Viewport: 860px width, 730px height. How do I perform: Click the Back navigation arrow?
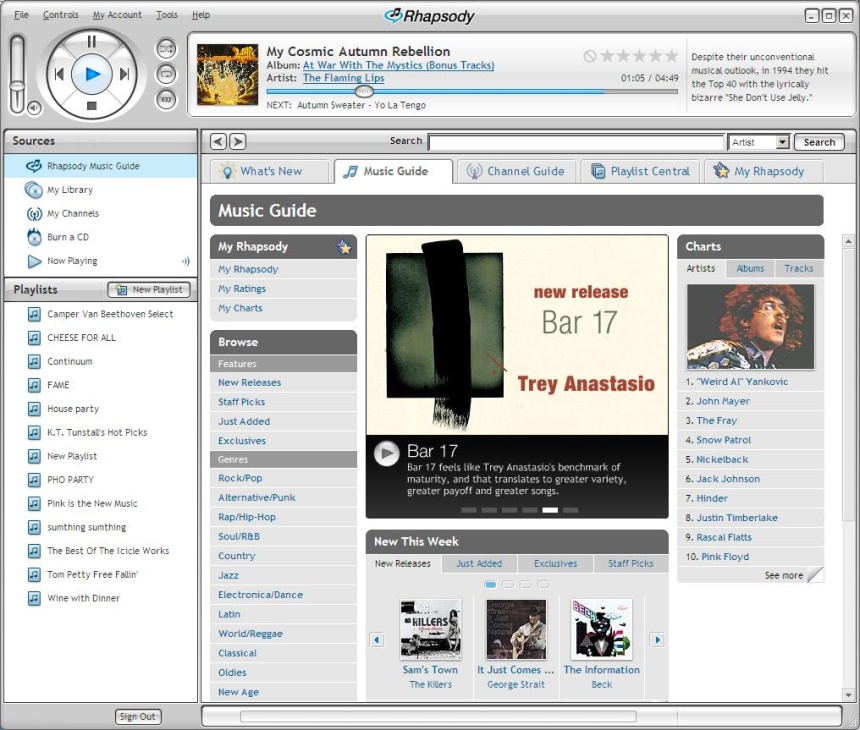click(218, 142)
